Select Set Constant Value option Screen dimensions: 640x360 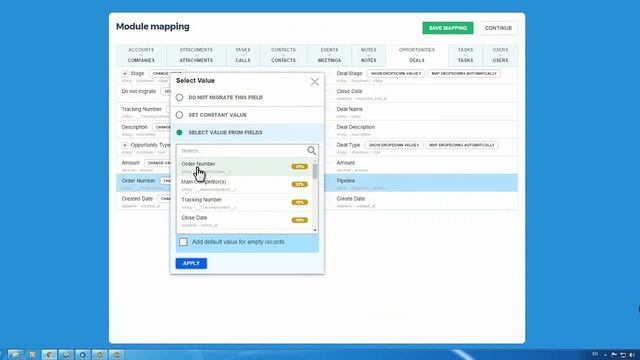coord(179,115)
